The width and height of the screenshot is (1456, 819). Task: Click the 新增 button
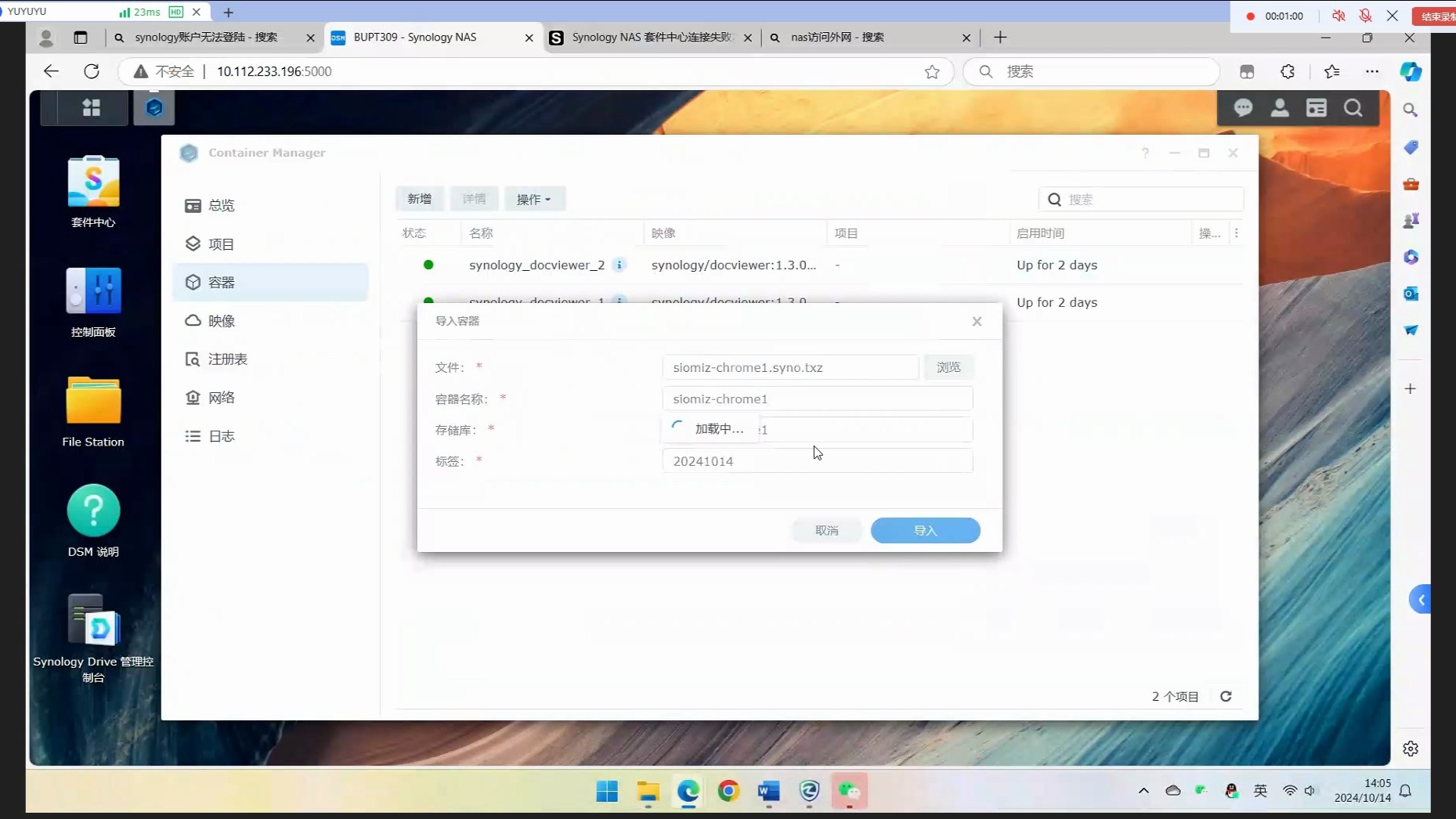point(419,199)
